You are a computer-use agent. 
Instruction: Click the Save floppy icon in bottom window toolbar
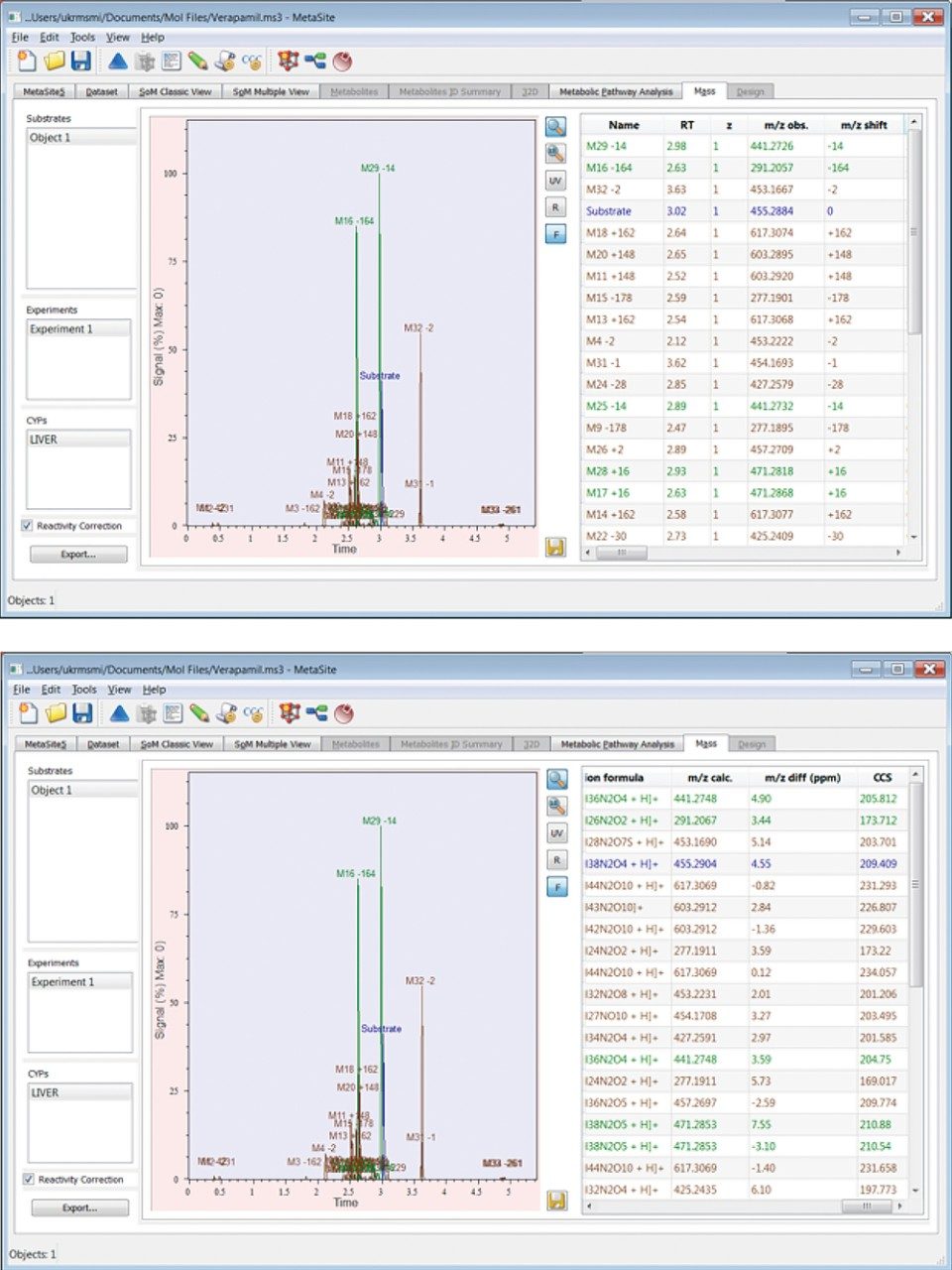coord(83,713)
